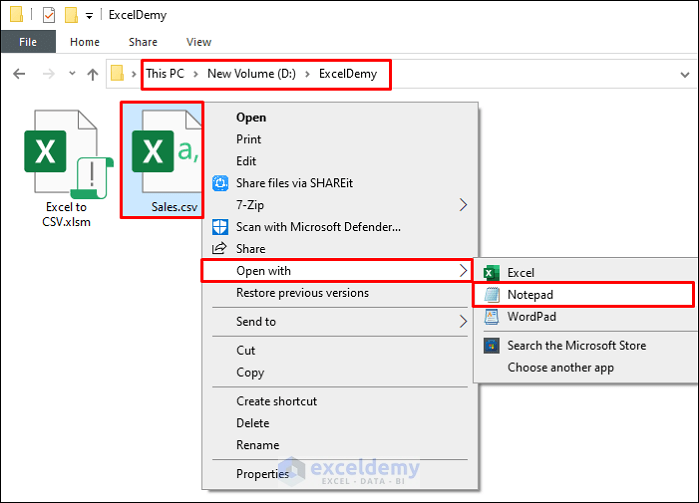The height and width of the screenshot is (503, 699).
Task: Click the WordPad icon in submenu
Action: click(492, 317)
